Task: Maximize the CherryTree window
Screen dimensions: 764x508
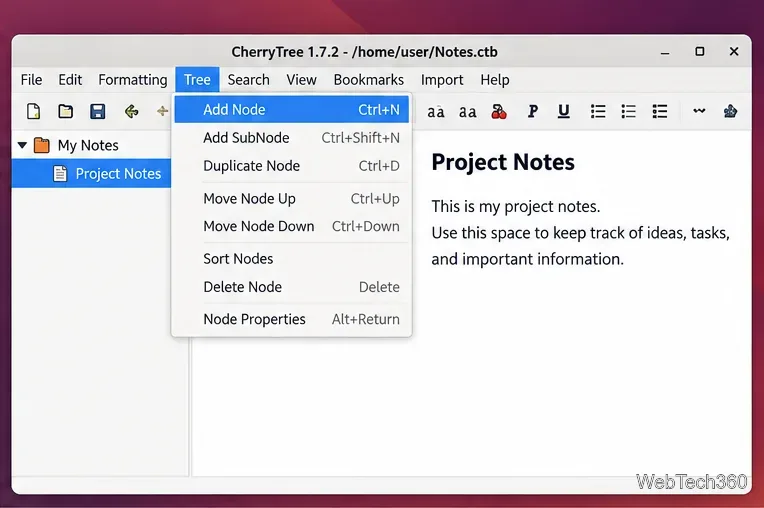Action: click(700, 52)
